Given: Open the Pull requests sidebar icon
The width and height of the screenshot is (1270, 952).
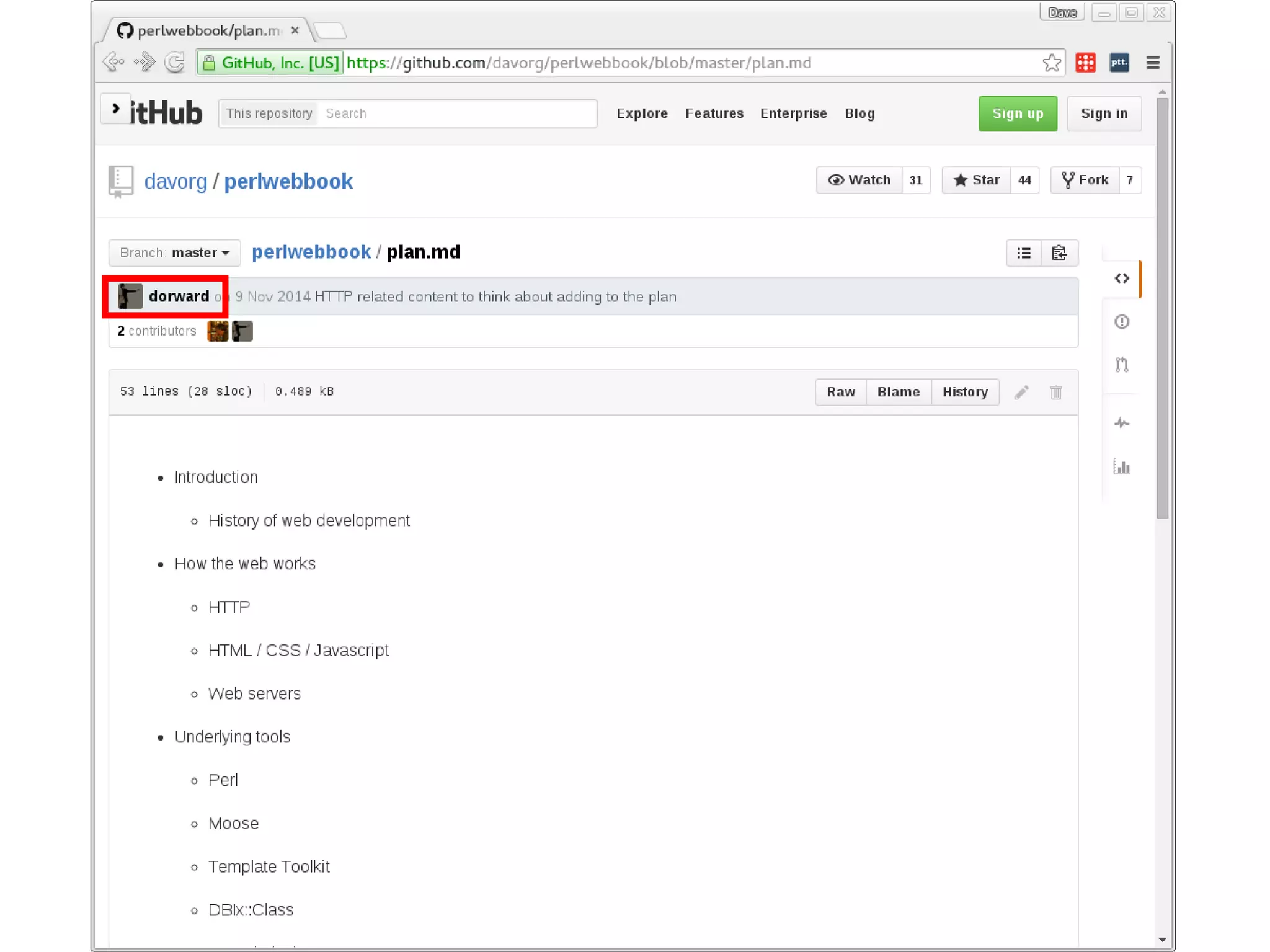Looking at the screenshot, I should click(1121, 365).
